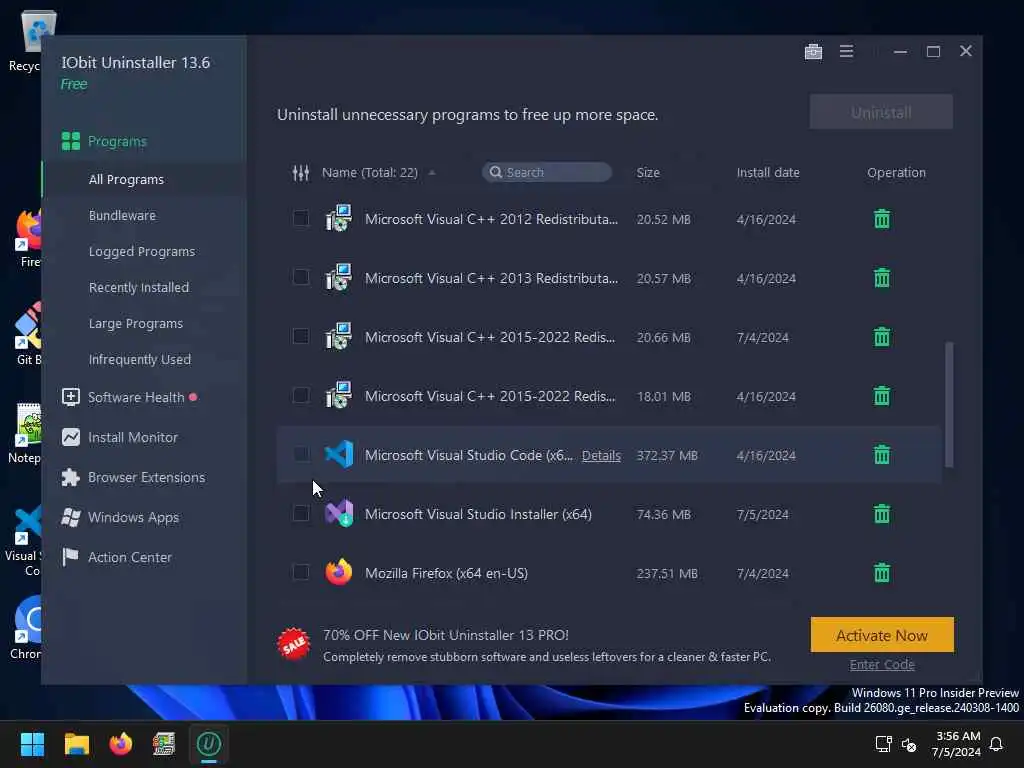Click the Install Monitor chart icon
Screen dimensions: 1024x768
[x=71, y=437]
